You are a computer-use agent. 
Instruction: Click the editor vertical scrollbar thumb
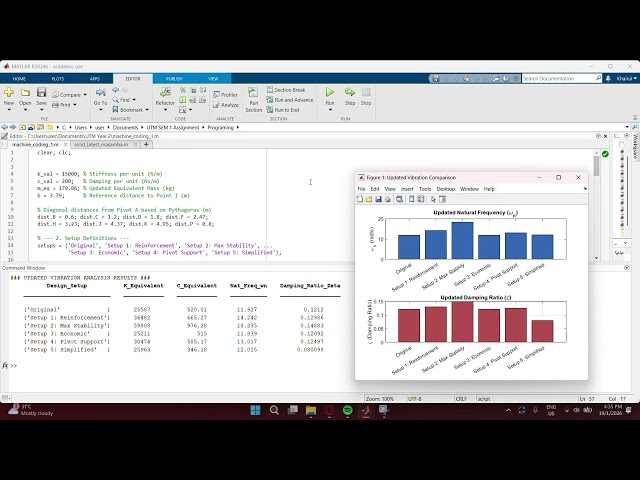(596, 166)
